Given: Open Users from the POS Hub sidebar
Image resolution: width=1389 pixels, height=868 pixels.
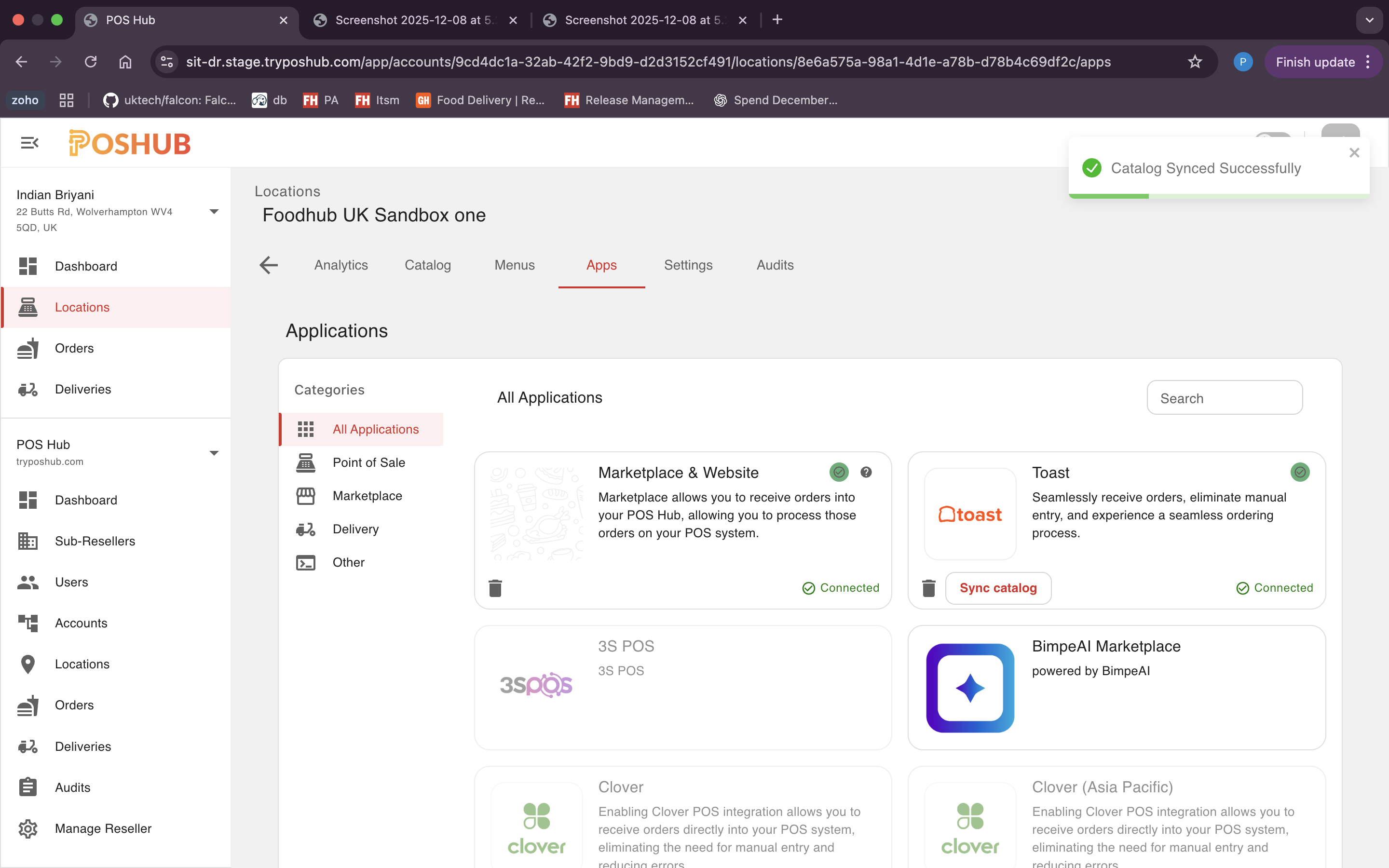Looking at the screenshot, I should [71, 582].
